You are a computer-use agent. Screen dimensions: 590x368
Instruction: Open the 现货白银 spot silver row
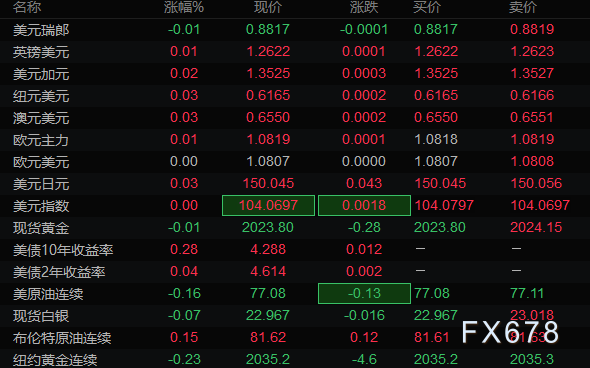(x=295, y=316)
